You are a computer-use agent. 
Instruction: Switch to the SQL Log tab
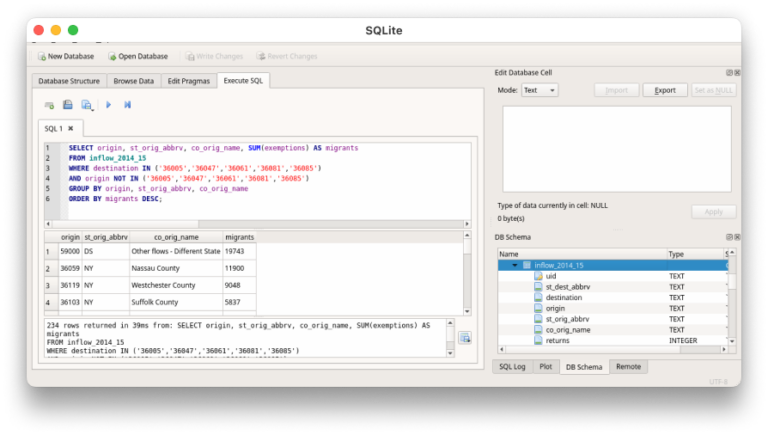pos(512,366)
